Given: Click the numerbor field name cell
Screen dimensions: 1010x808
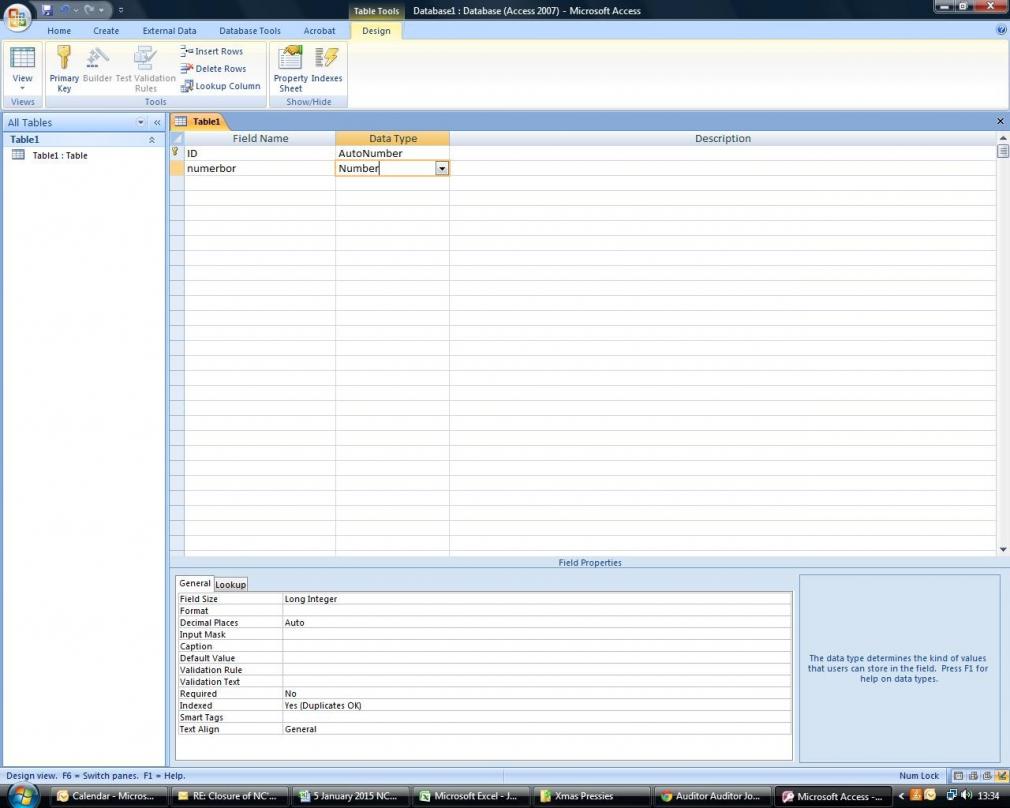Looking at the screenshot, I should click(260, 168).
